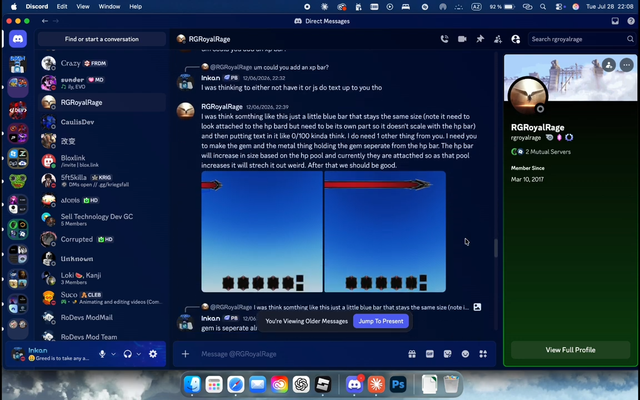The image size is (640, 400).
Task: Open Photoshop from the Dock
Action: tap(398, 384)
